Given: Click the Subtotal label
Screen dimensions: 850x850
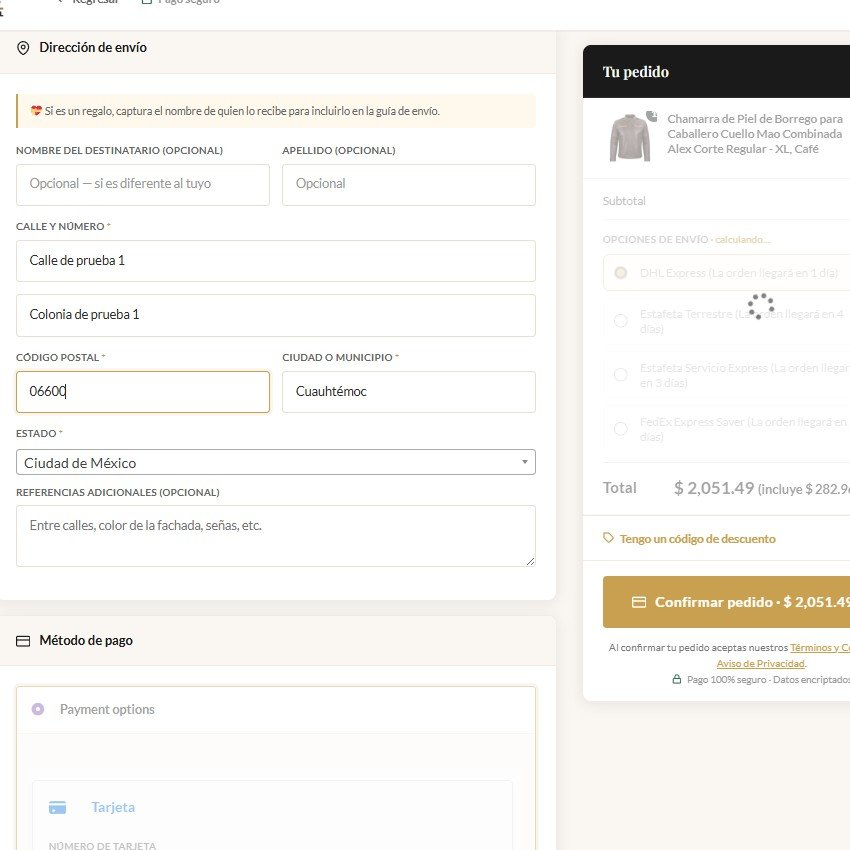Looking at the screenshot, I should [x=624, y=201].
